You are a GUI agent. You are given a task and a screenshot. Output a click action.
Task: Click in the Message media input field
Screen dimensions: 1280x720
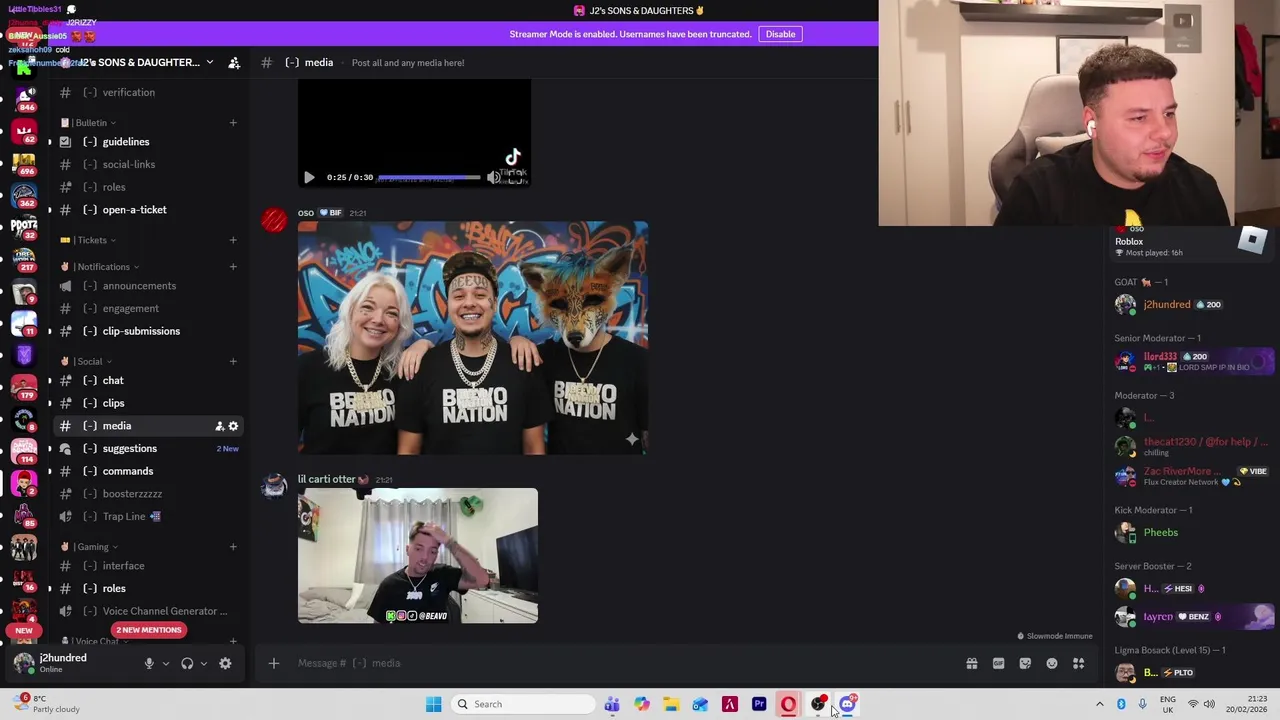(620, 663)
